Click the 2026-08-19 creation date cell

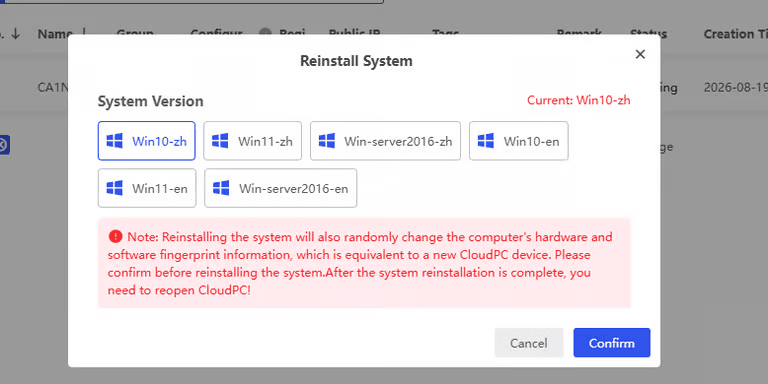[736, 88]
